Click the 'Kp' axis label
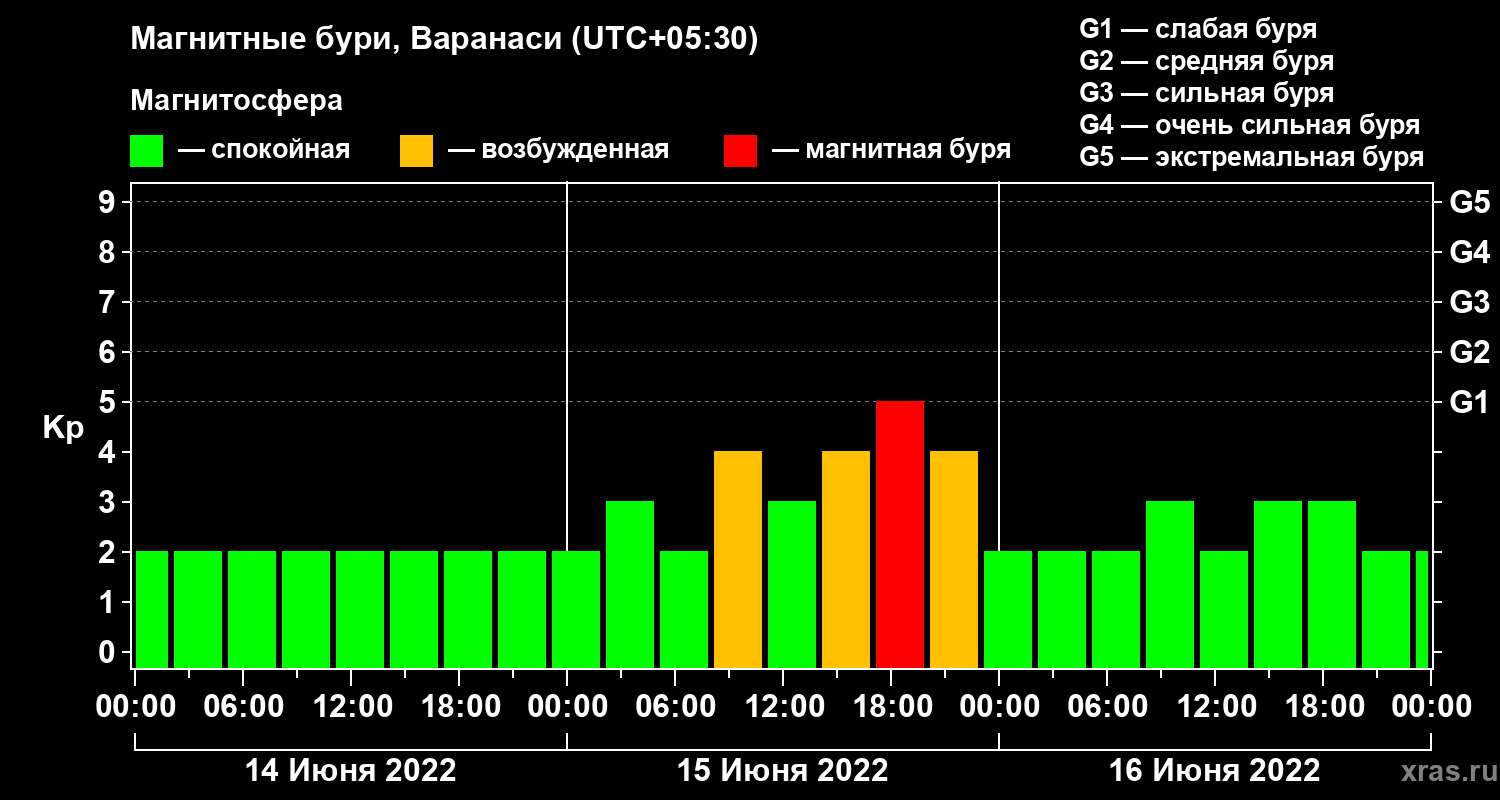Viewport: 1500px width, 800px height. click(x=63, y=427)
